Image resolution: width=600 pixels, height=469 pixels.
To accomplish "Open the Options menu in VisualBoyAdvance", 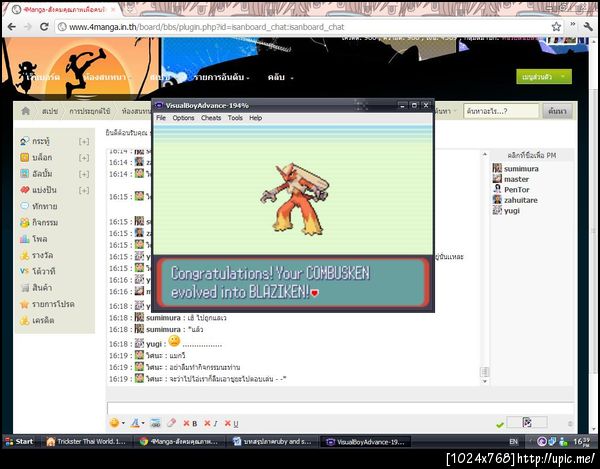I will click(x=183, y=118).
